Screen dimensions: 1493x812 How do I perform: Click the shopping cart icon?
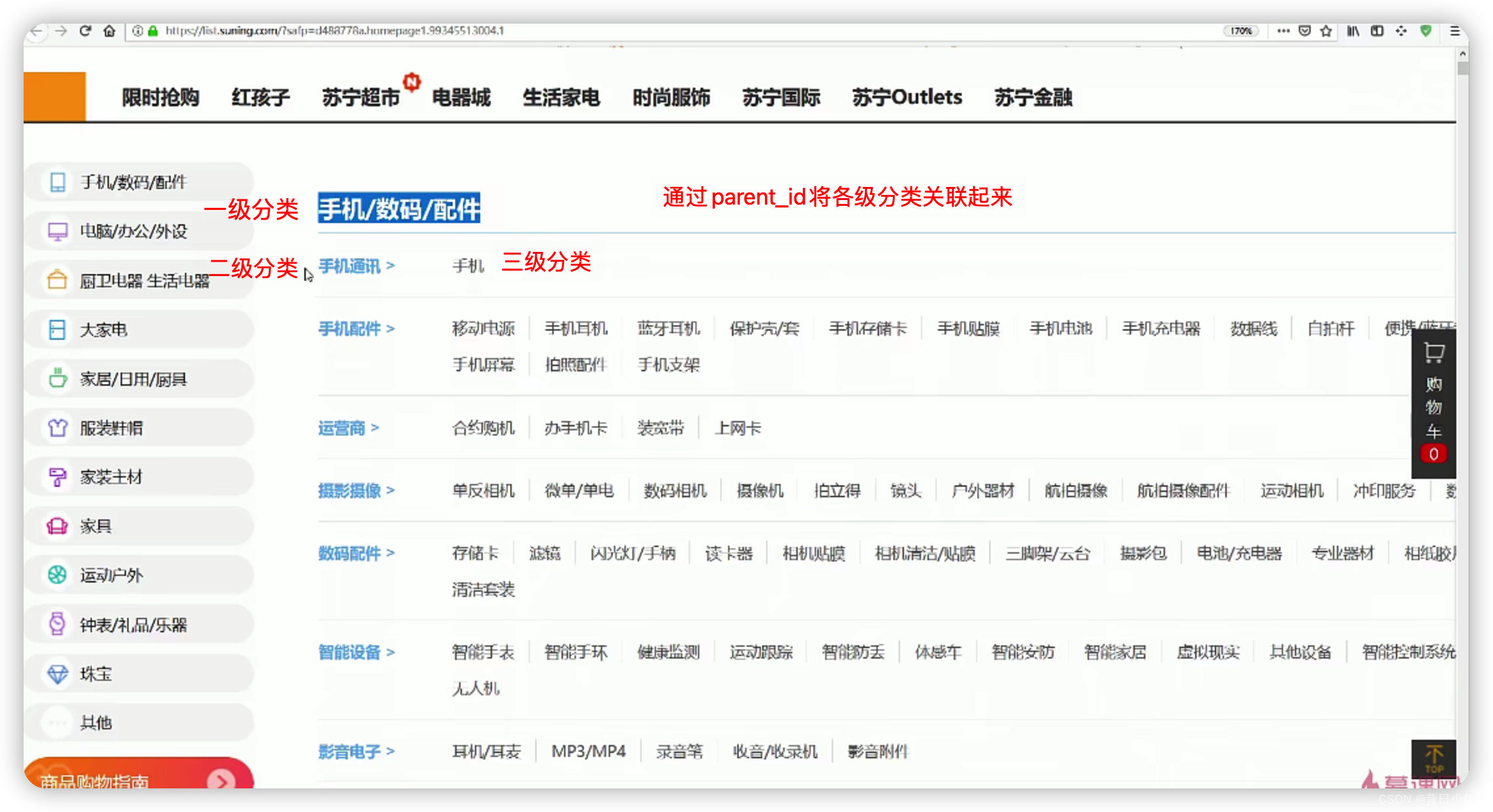click(x=1433, y=353)
